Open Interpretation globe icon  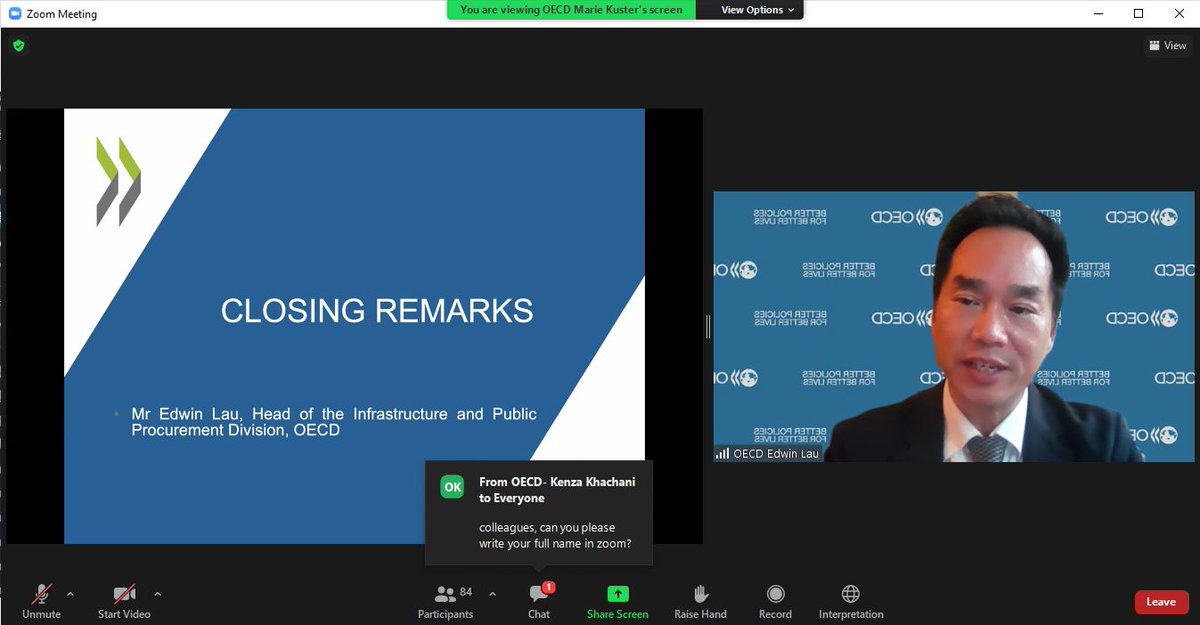click(x=851, y=594)
